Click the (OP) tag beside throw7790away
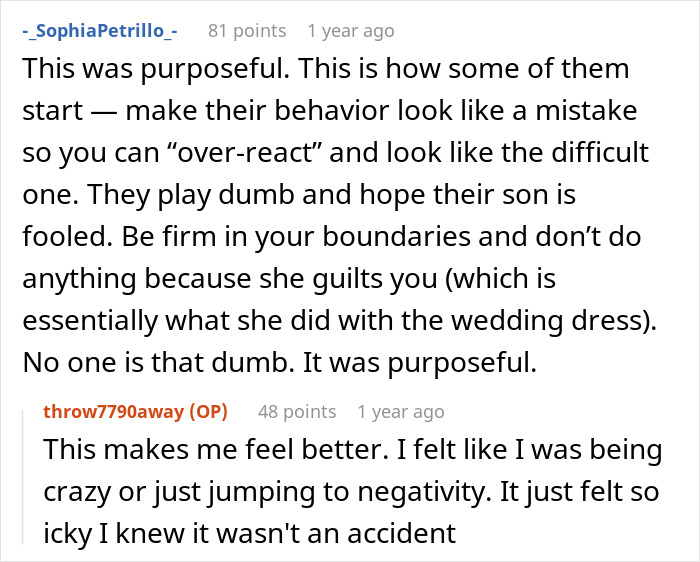The image size is (700, 562). (x=207, y=411)
